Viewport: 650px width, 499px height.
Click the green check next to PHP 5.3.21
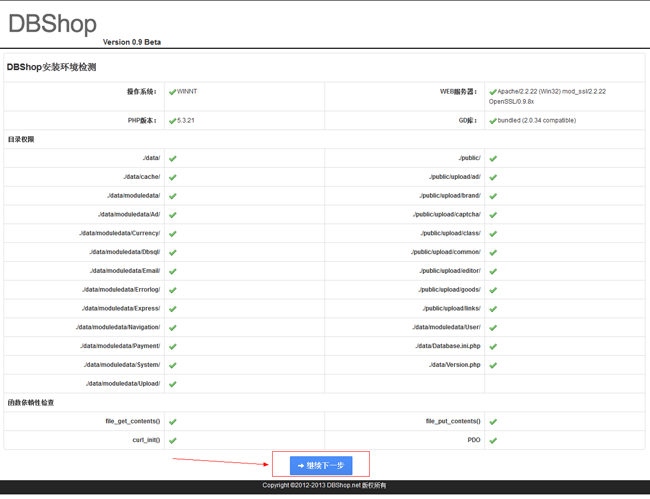pyautogui.click(x=172, y=121)
